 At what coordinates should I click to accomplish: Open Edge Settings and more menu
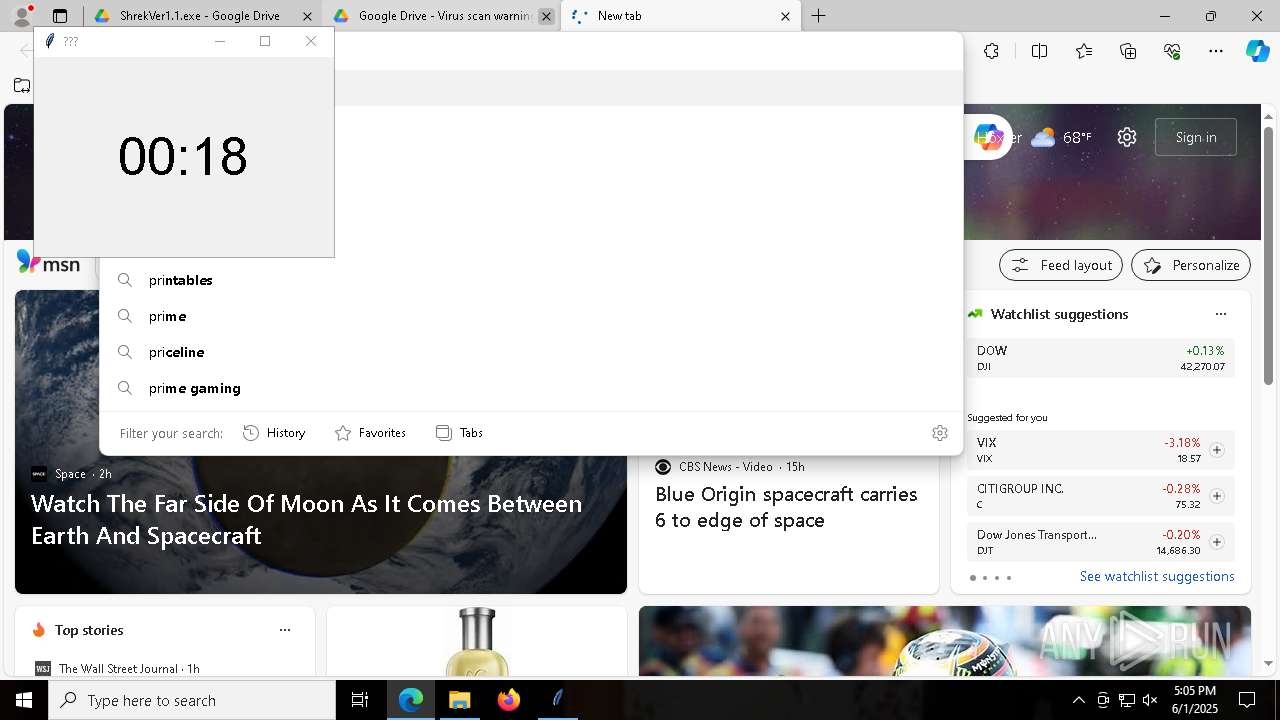[x=1216, y=51]
